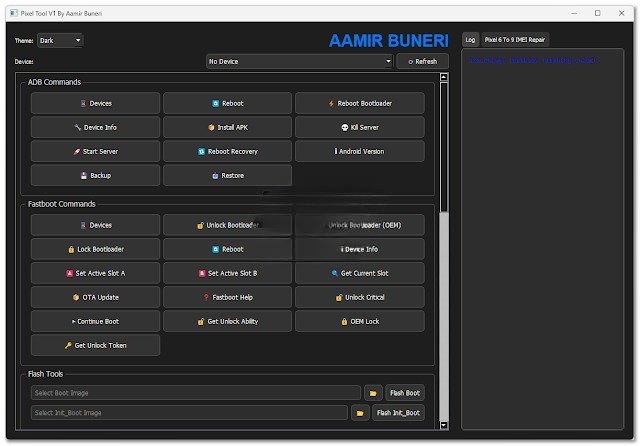Set Active Slot B

pyautogui.click(x=227, y=273)
